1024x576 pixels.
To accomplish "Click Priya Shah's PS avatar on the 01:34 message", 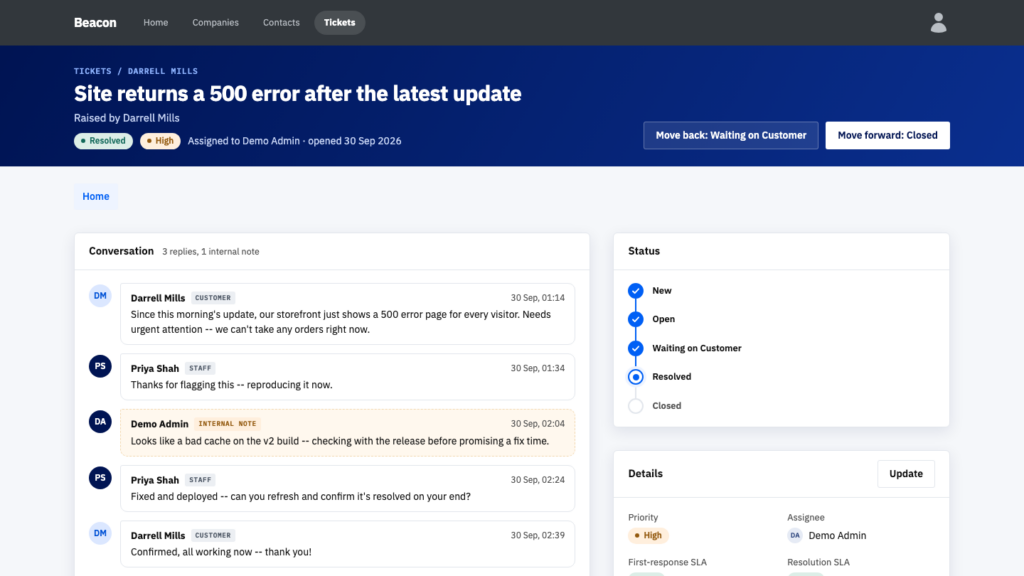I will tap(100, 366).
